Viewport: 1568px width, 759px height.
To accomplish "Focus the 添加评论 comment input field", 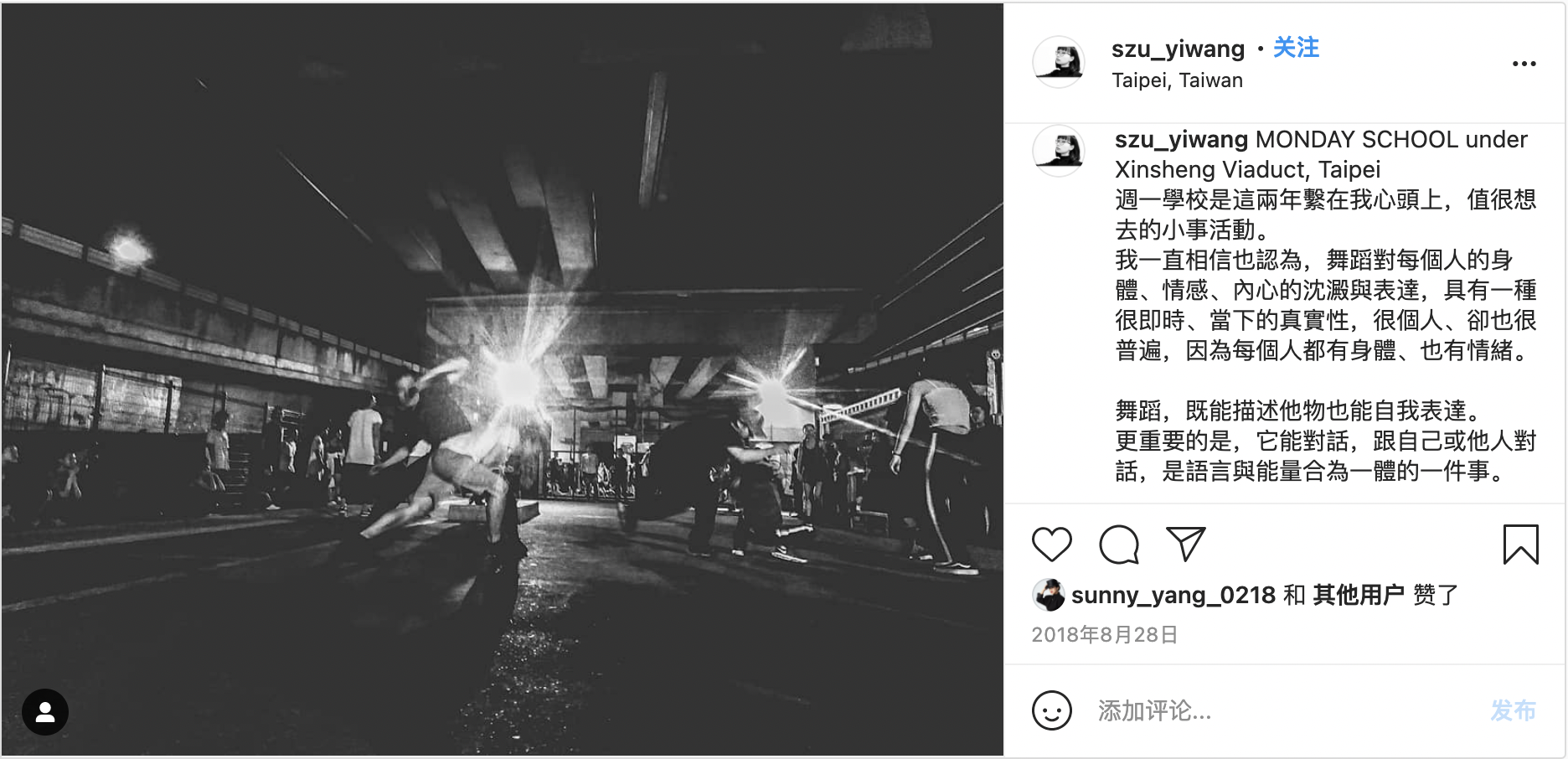I will point(1282,711).
